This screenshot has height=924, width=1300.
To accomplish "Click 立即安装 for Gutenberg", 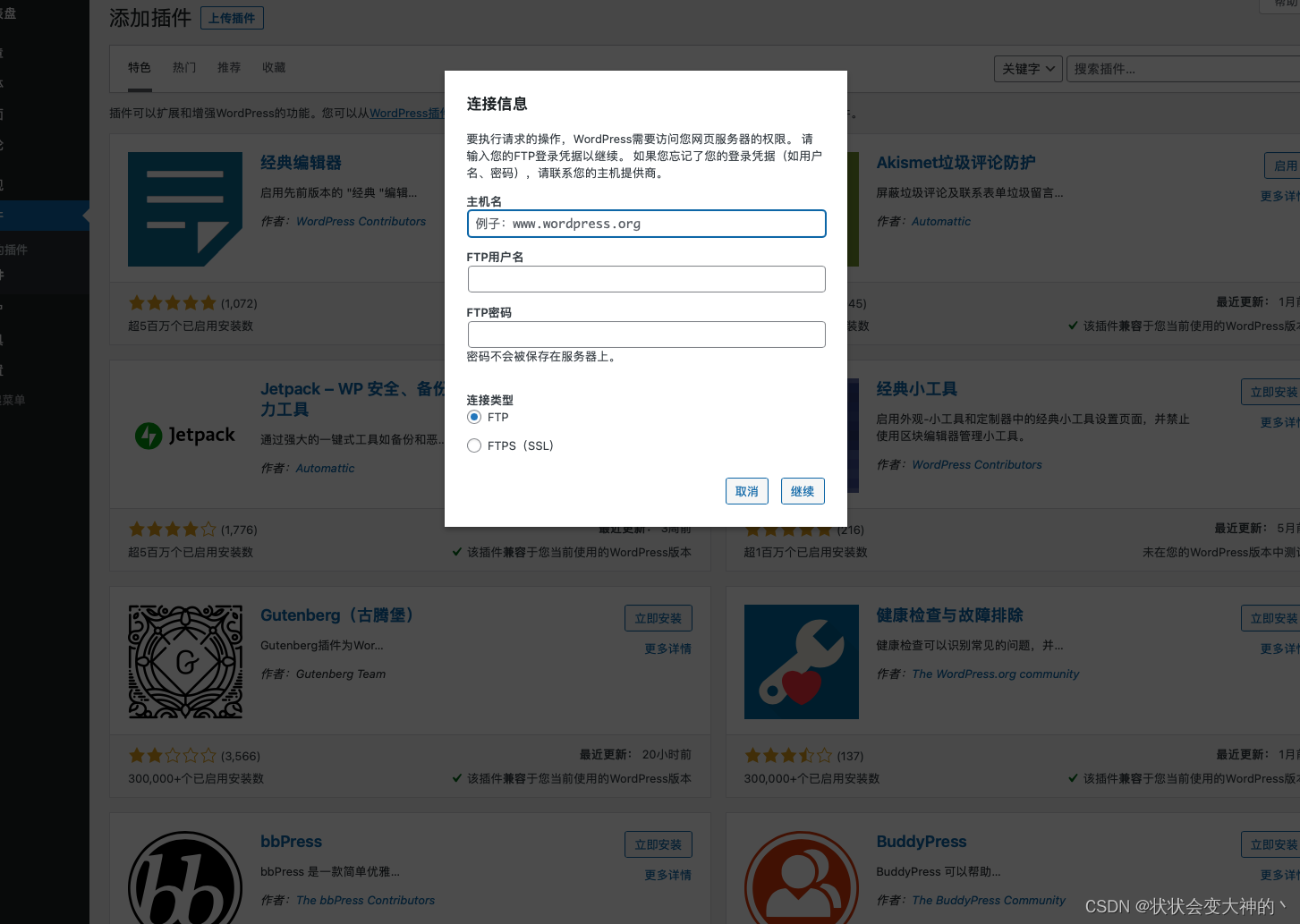I will coord(658,618).
